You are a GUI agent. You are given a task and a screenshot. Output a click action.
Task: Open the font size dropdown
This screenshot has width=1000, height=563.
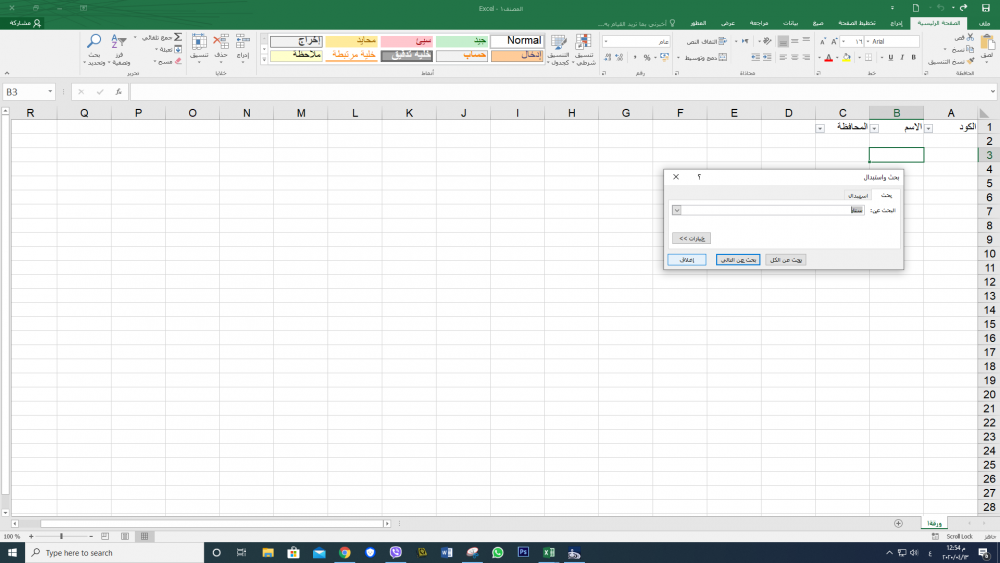[x=843, y=41]
